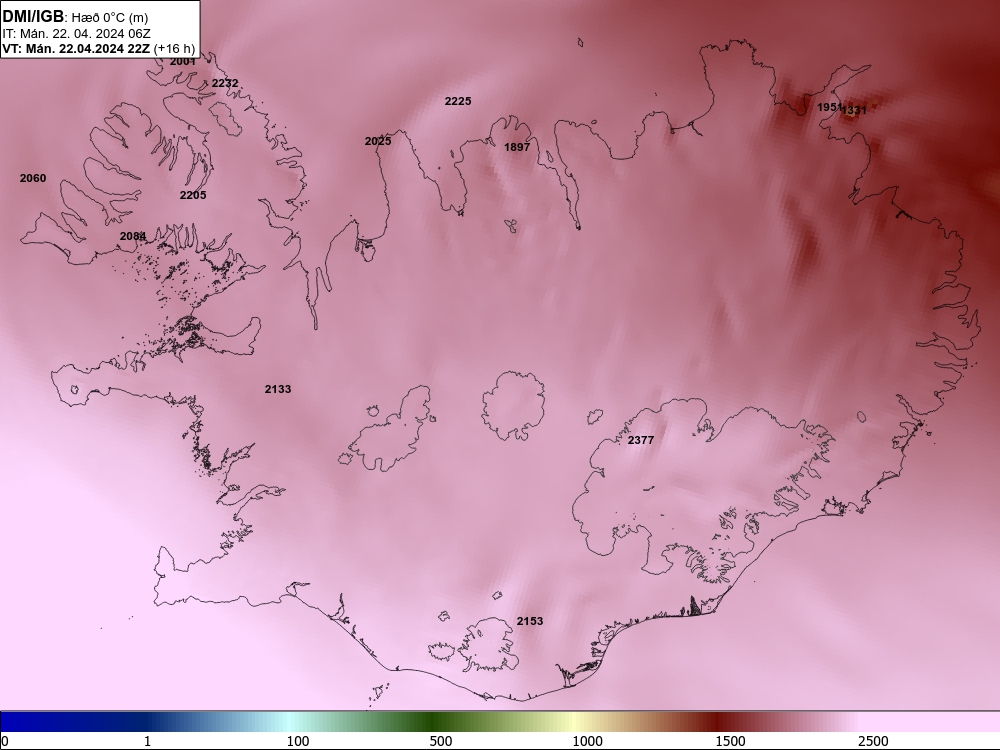The width and height of the screenshot is (1000, 750).
Task: Click the 1951 value label
Action: (x=829, y=107)
